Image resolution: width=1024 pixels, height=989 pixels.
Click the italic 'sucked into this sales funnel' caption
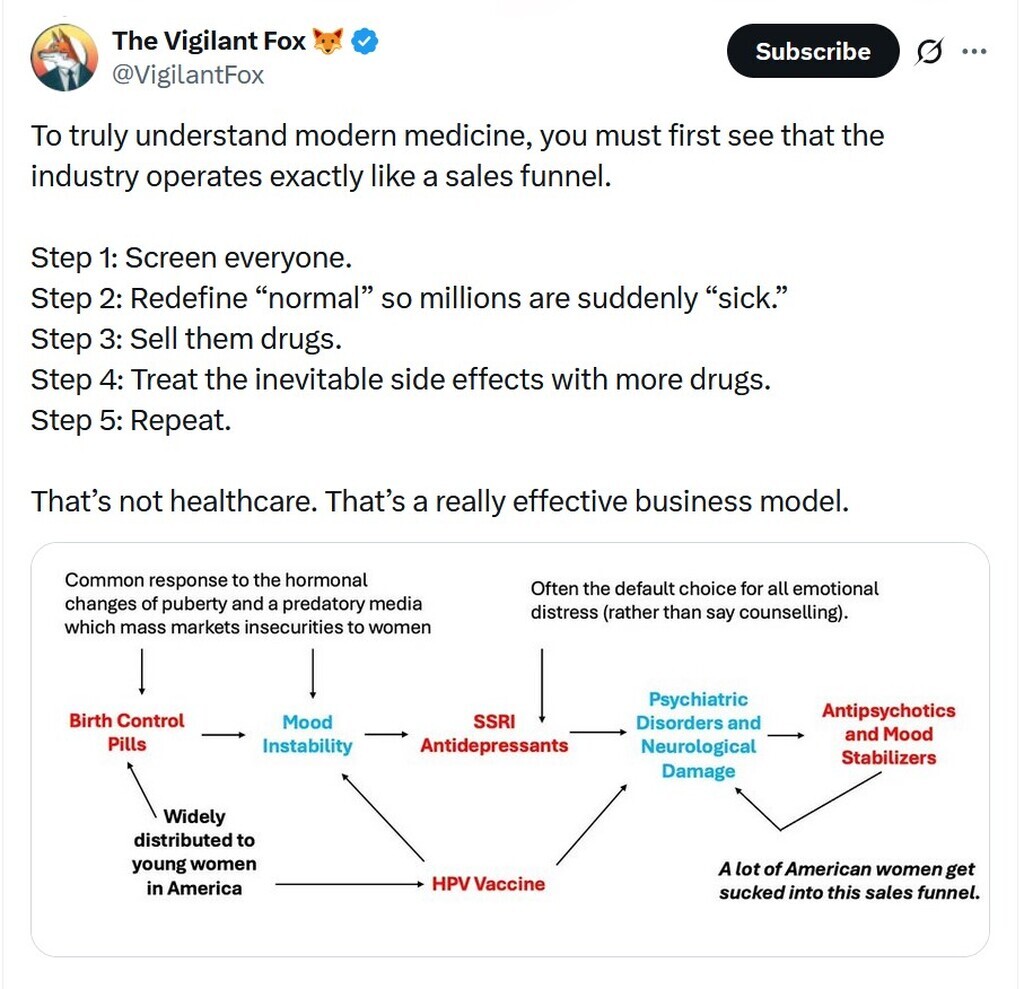click(x=849, y=892)
